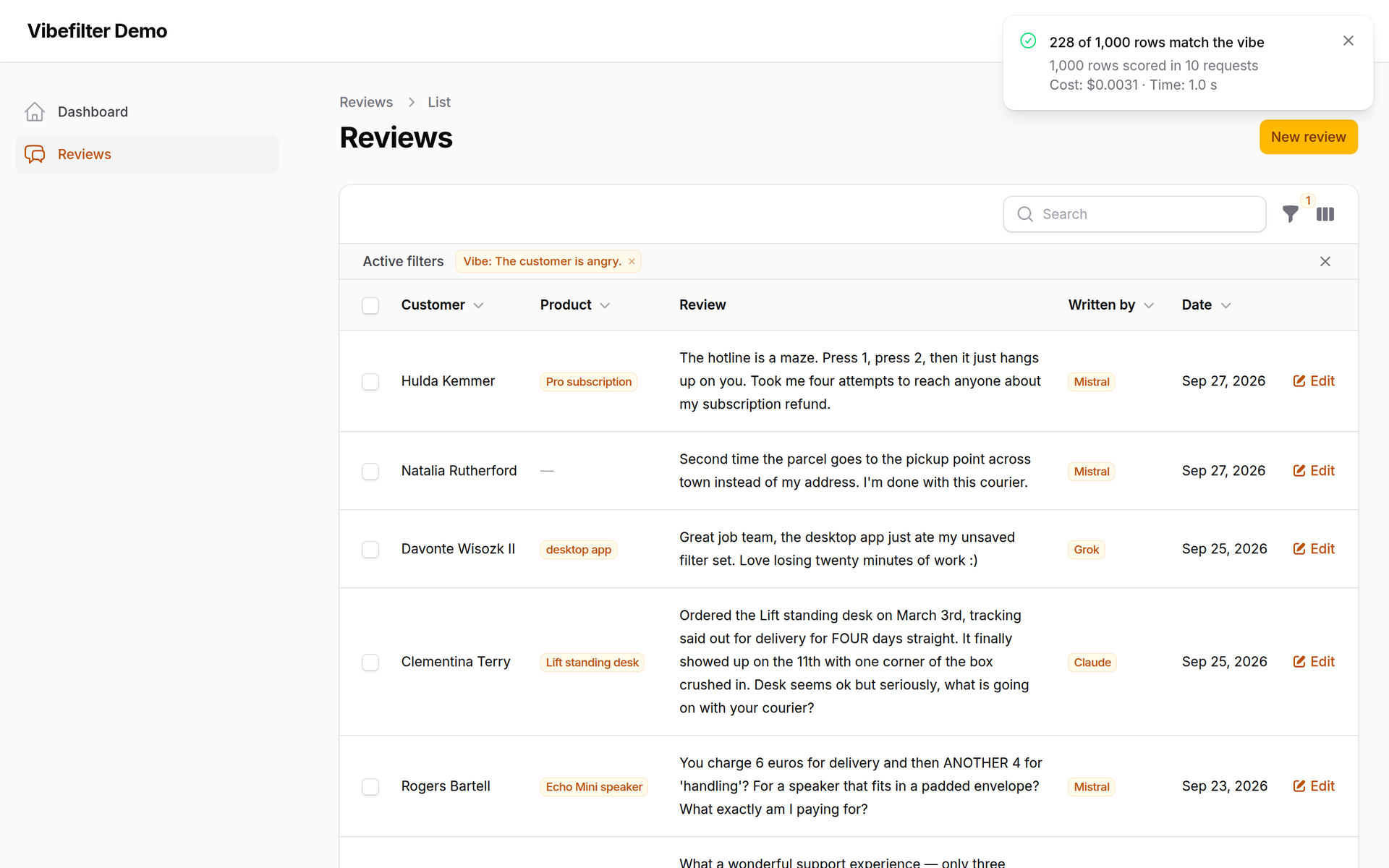Select all rows checkbox

pyautogui.click(x=370, y=305)
